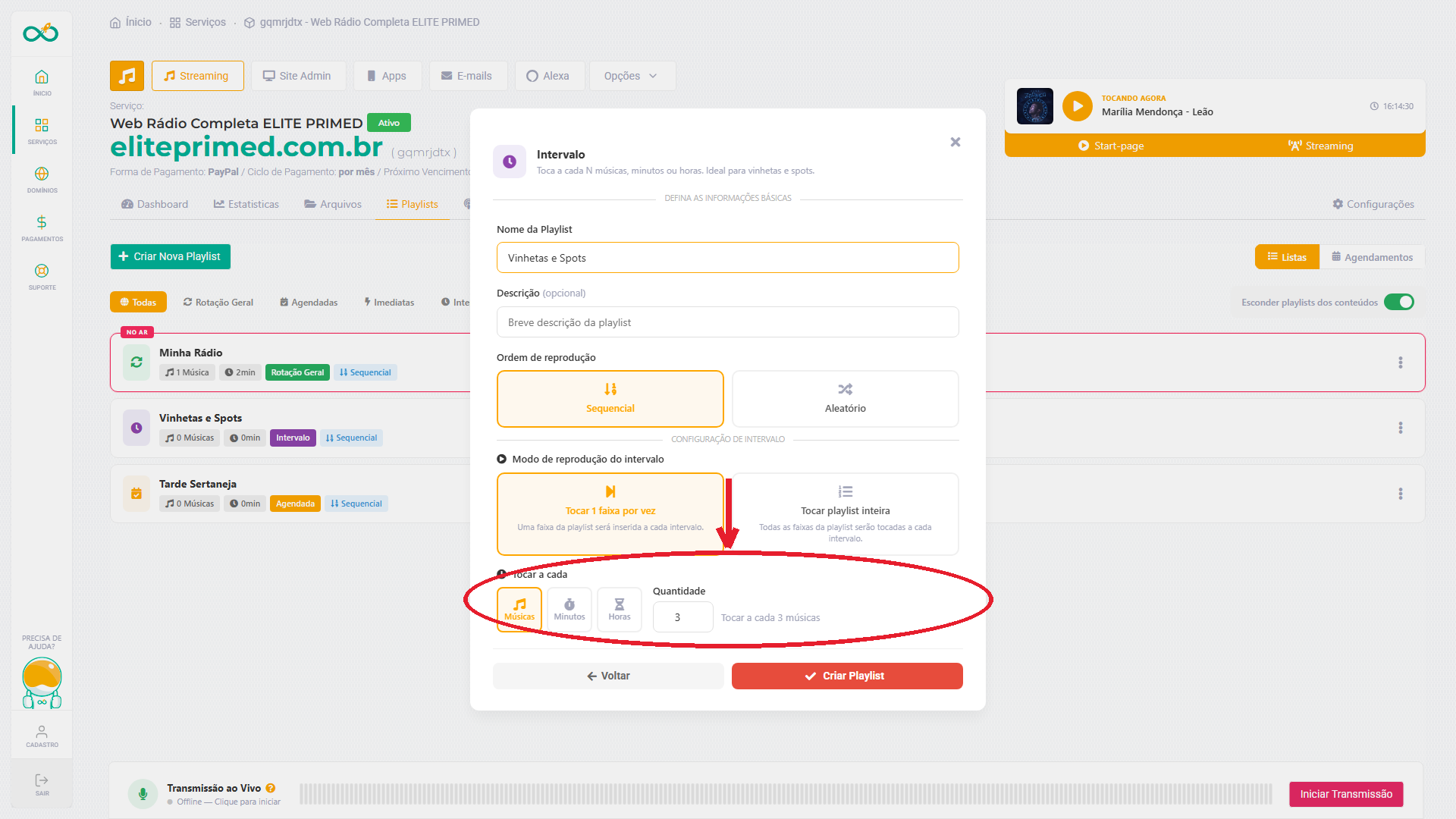1456x819 pixels.
Task: Toggle Esconder playlists dos conteúdos switch
Action: click(x=1399, y=302)
